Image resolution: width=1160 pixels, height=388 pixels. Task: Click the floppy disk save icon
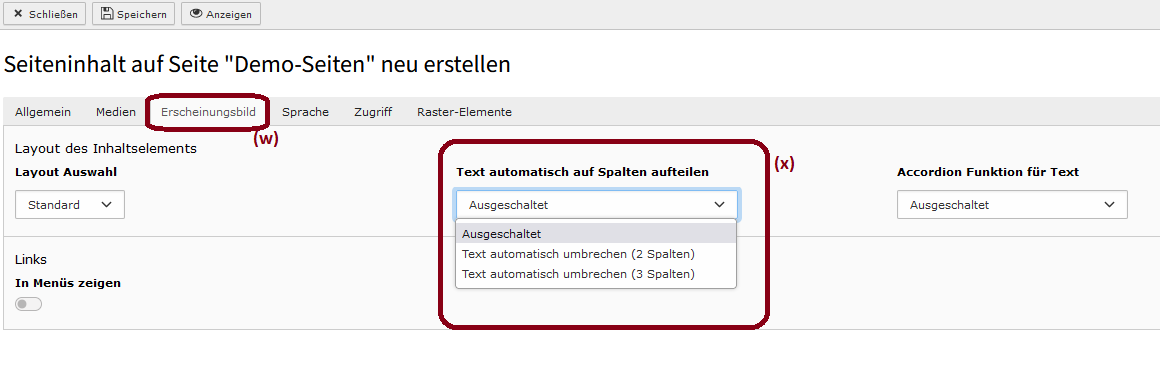107,13
